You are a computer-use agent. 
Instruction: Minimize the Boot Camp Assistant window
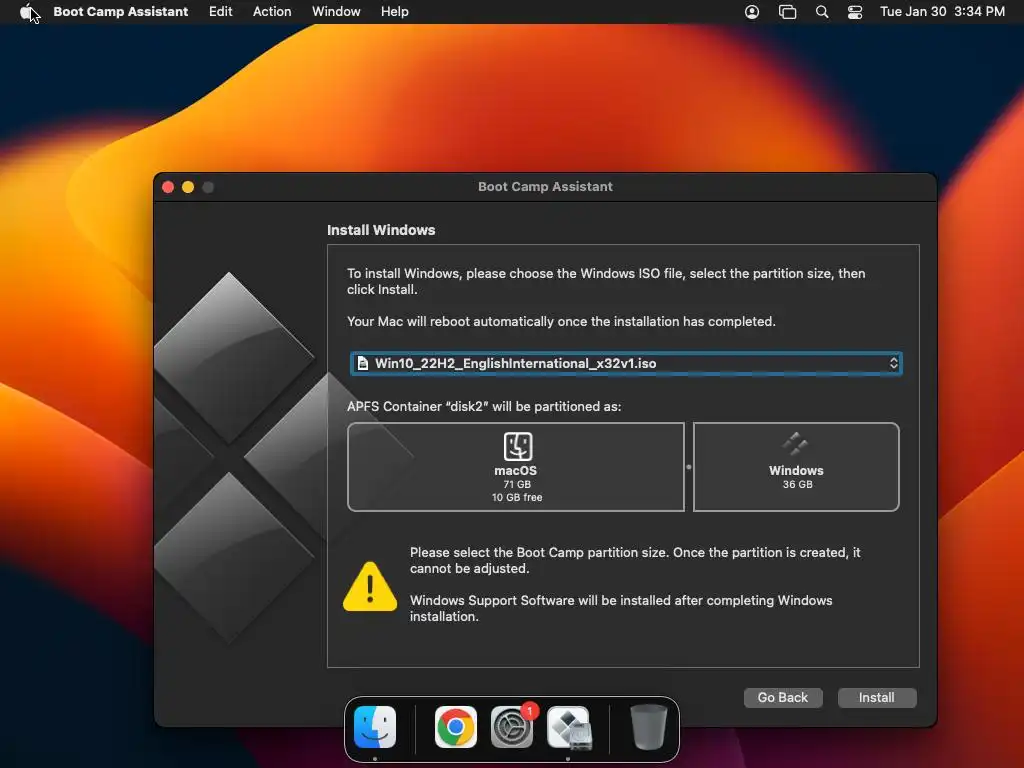point(188,187)
